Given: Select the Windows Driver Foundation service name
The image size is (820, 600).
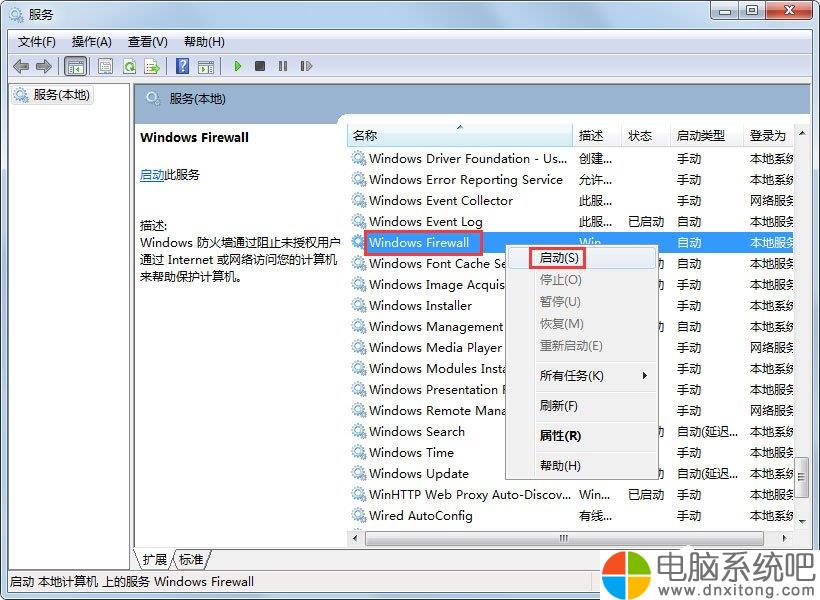Looking at the screenshot, I should pos(468,159).
